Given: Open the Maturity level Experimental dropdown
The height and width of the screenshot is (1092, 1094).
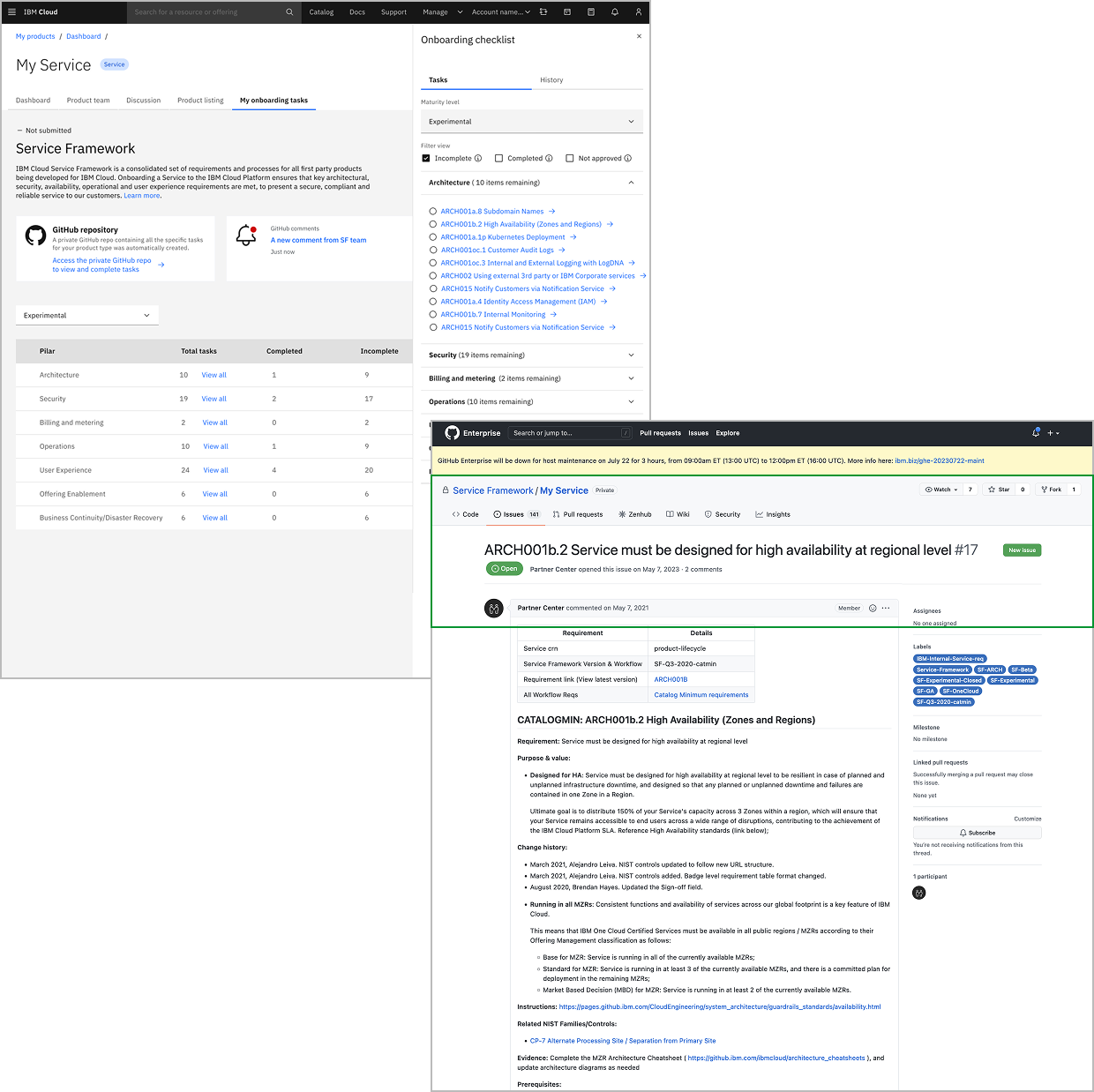Looking at the screenshot, I should (531, 121).
